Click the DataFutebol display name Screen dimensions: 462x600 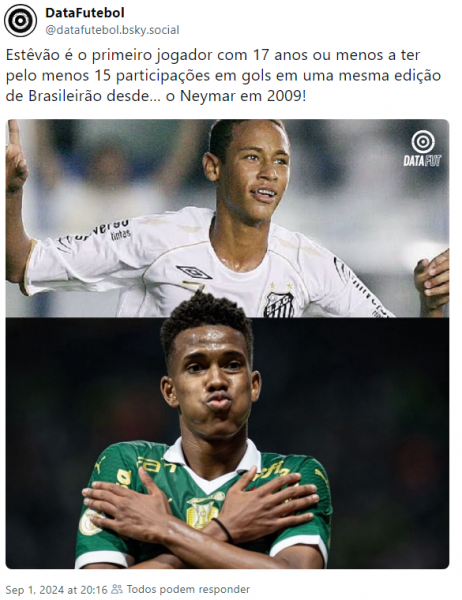pos(85,13)
